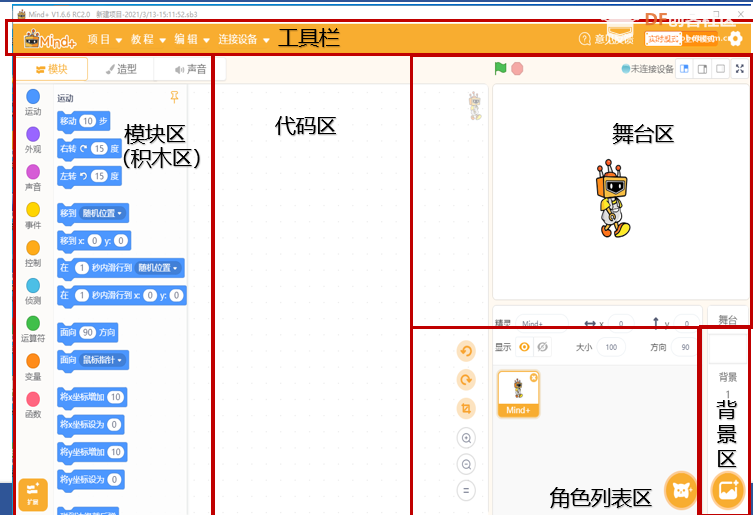The width and height of the screenshot is (753, 515).
Task: Click the robot sprite on the stage
Action: pos(612,198)
